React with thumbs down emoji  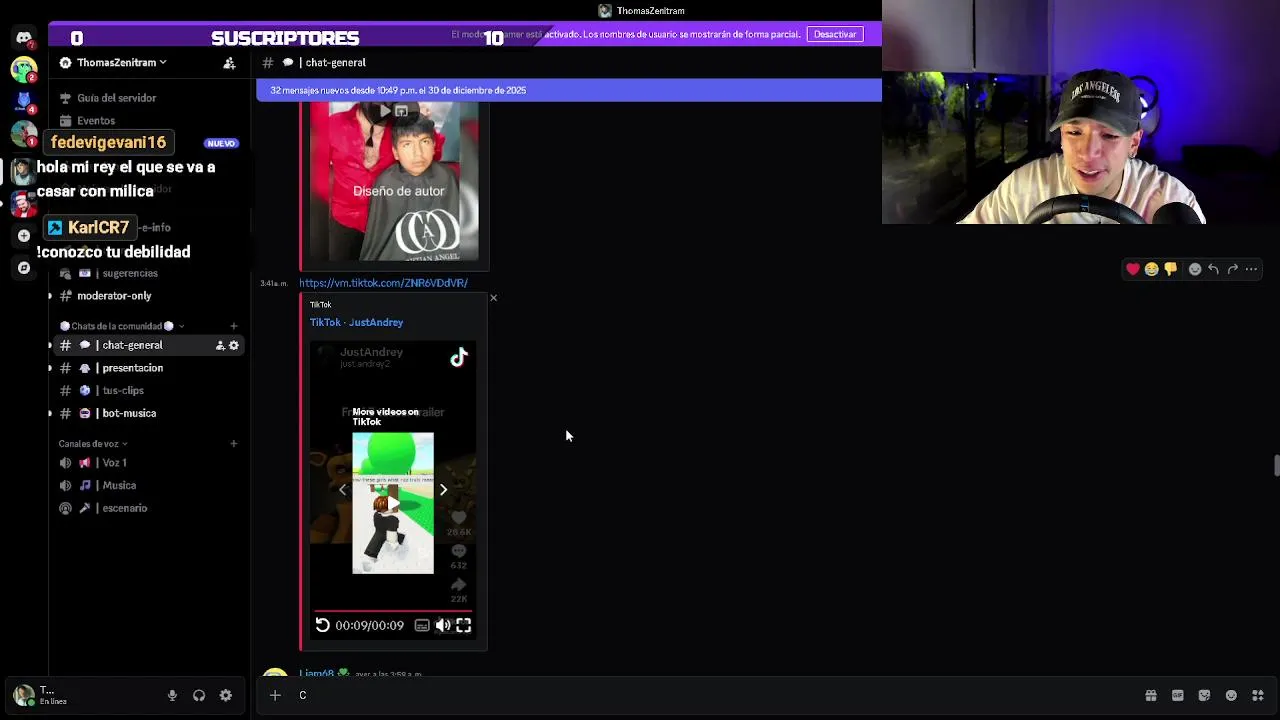click(1170, 269)
